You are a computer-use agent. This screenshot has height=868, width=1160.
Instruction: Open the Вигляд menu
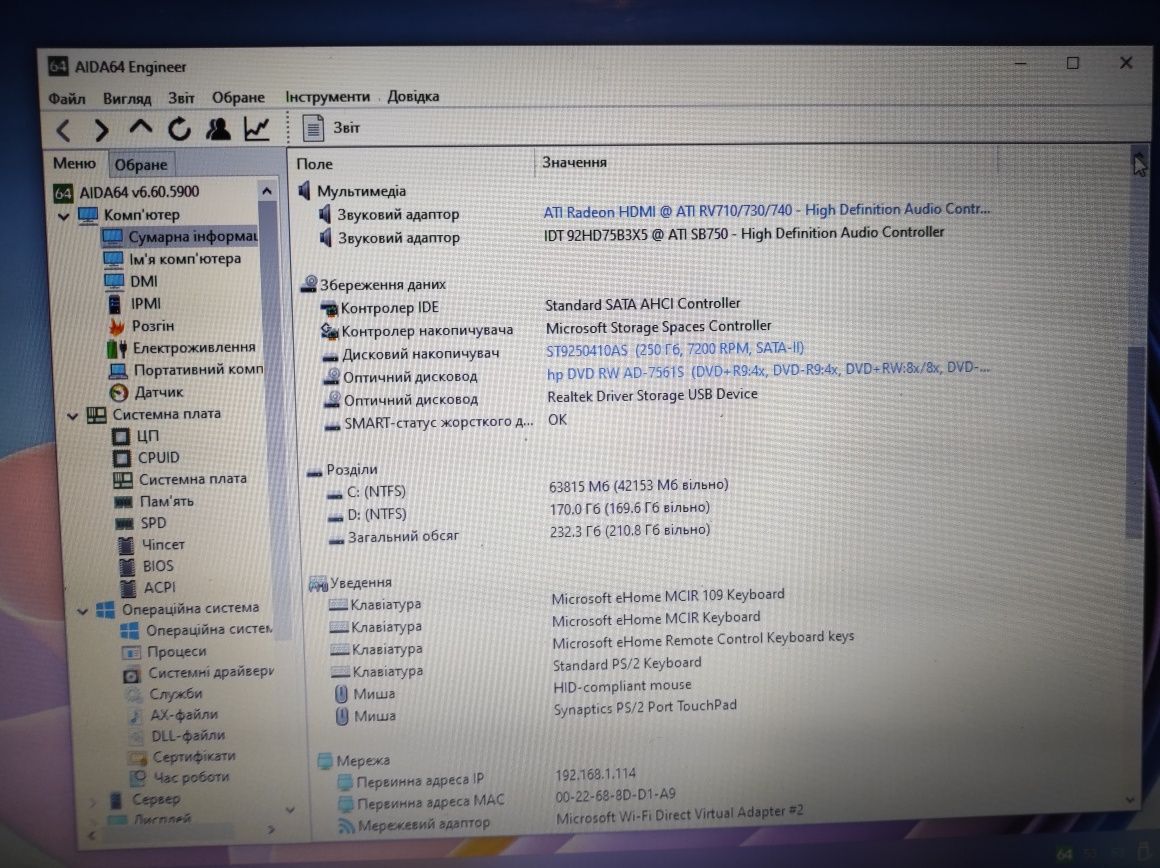coord(127,98)
